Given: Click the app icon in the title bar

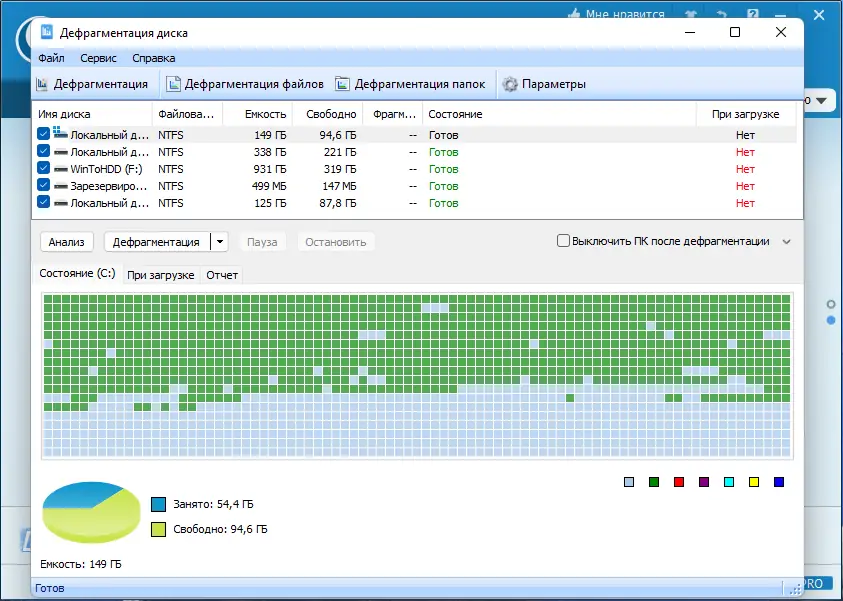Looking at the screenshot, I should click(x=47, y=32).
